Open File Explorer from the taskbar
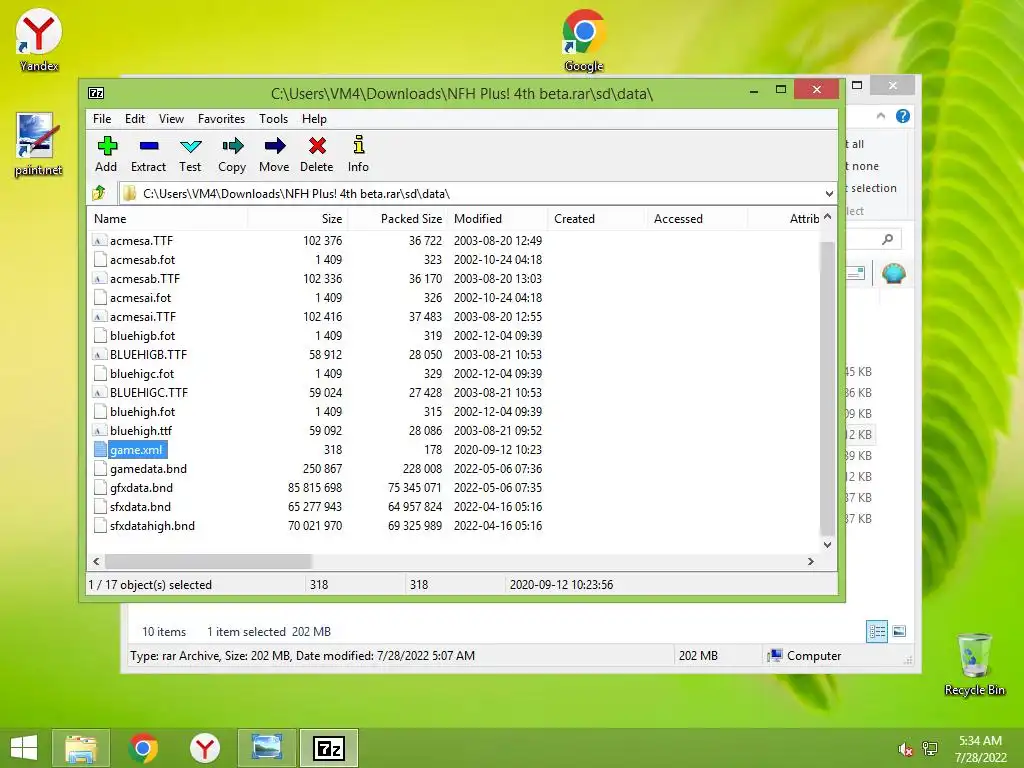The image size is (1024, 768). point(81,748)
